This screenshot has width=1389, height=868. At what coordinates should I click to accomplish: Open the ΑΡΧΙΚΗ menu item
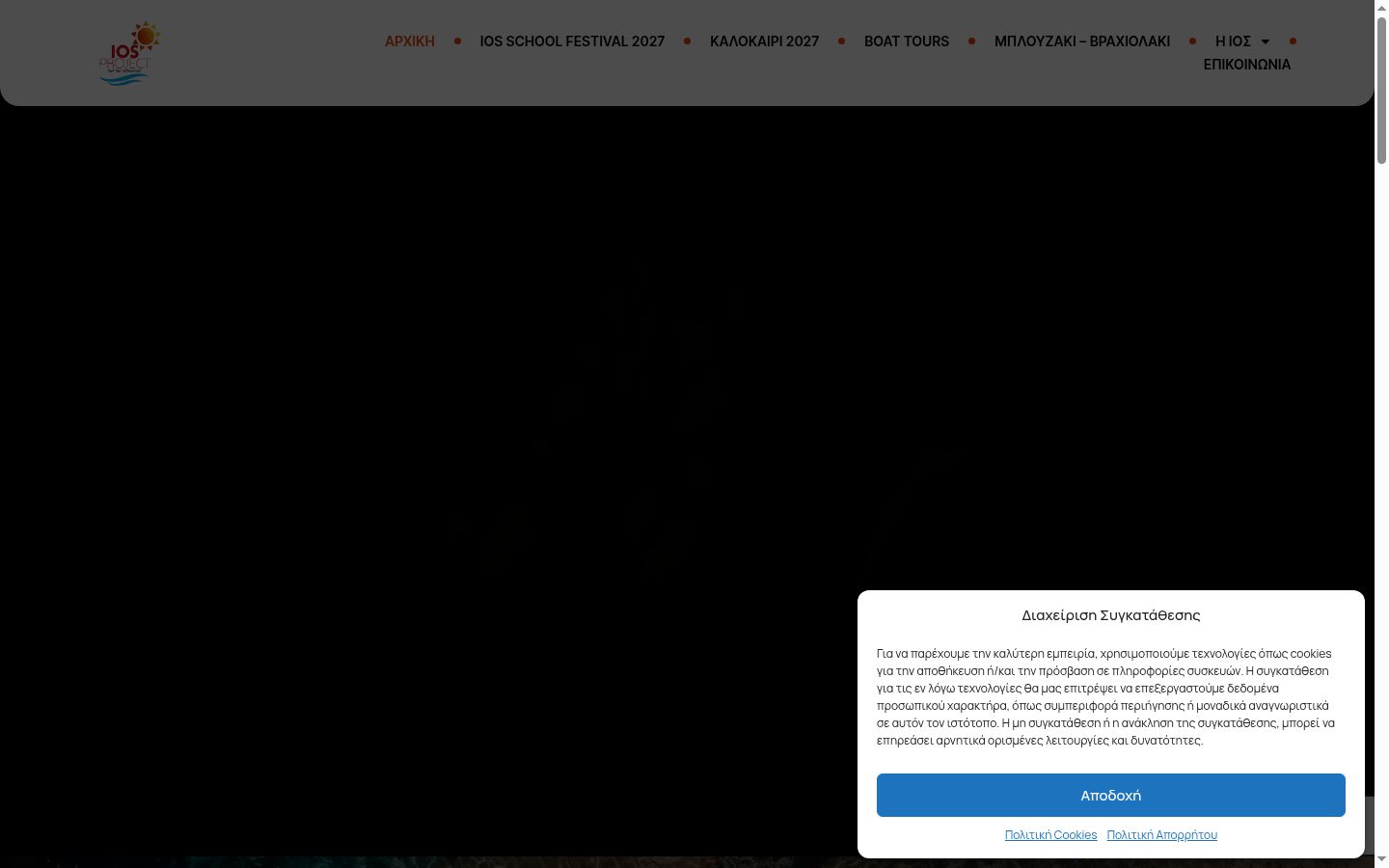pos(410,41)
